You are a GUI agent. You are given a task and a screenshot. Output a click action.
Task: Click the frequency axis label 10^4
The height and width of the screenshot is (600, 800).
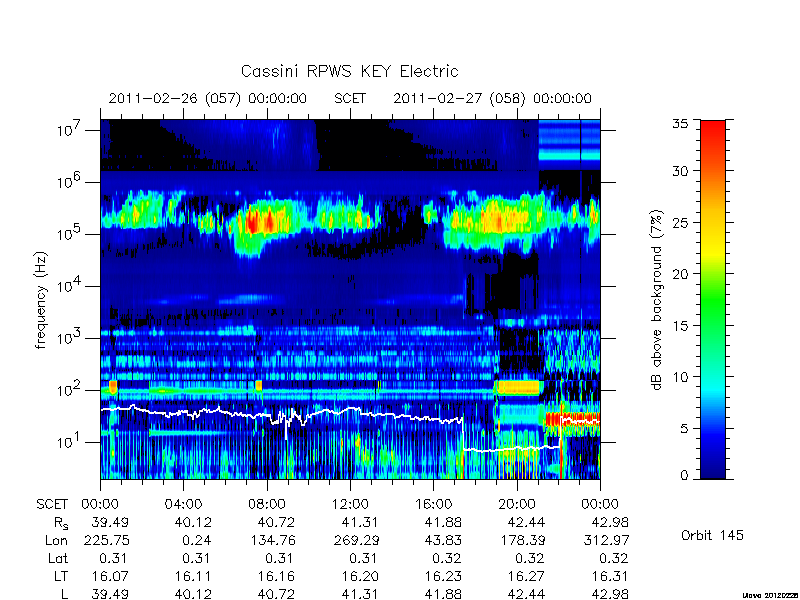70,286
